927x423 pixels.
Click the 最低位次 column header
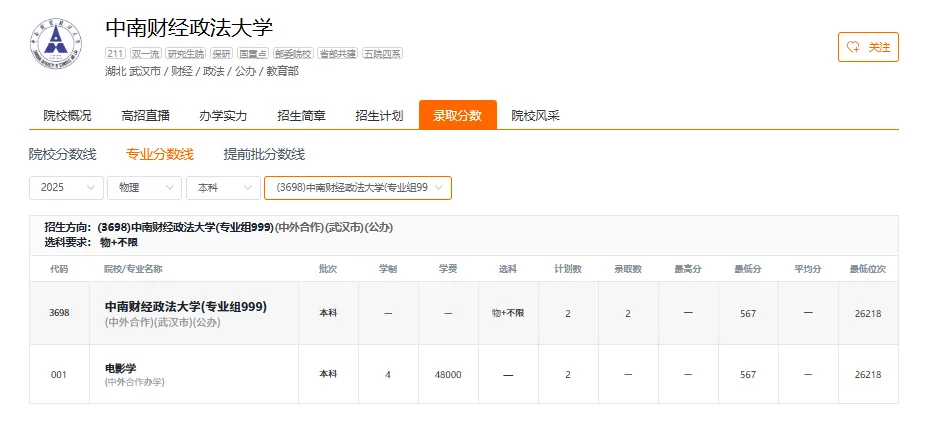click(x=868, y=269)
